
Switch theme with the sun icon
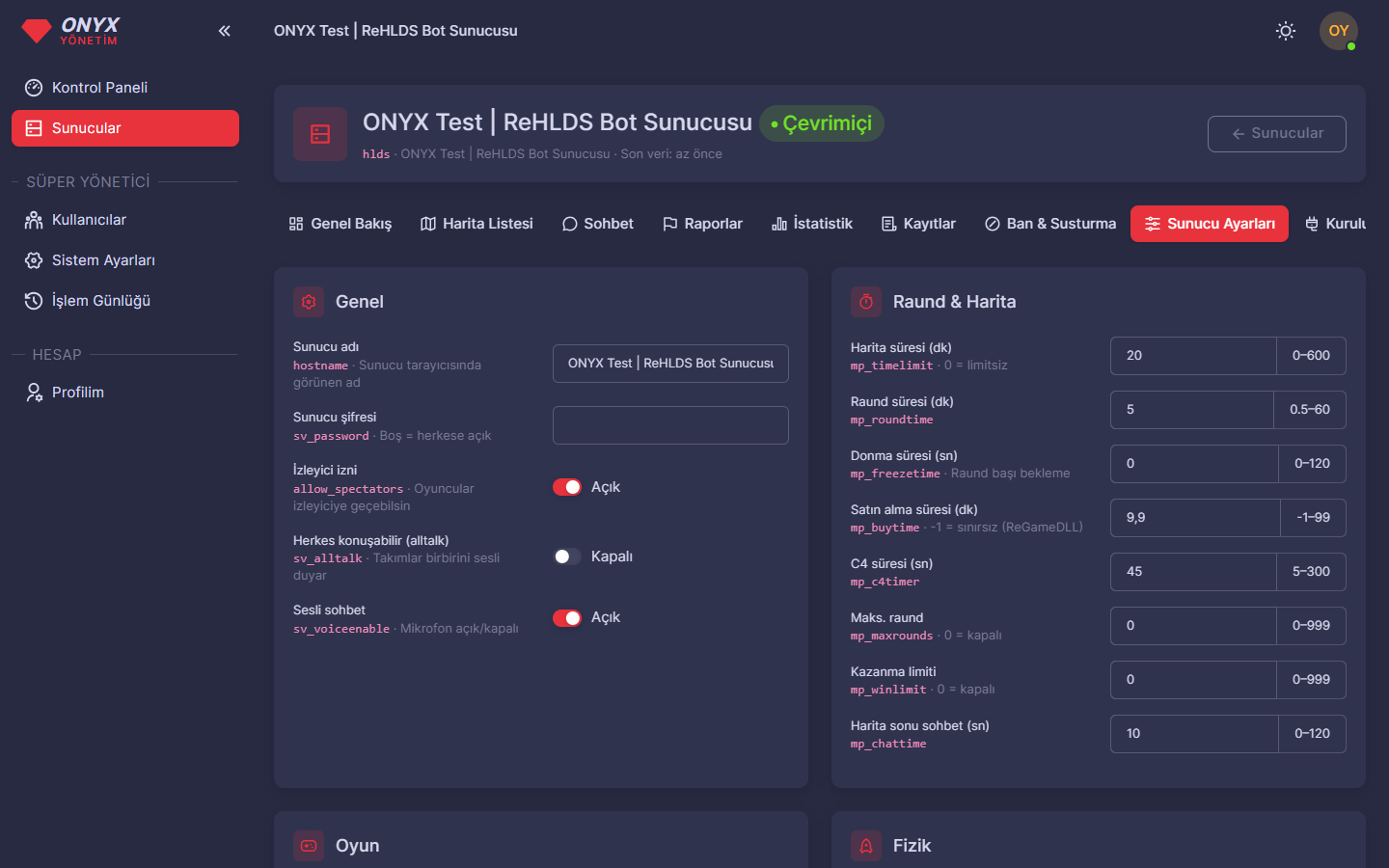coord(1286,31)
